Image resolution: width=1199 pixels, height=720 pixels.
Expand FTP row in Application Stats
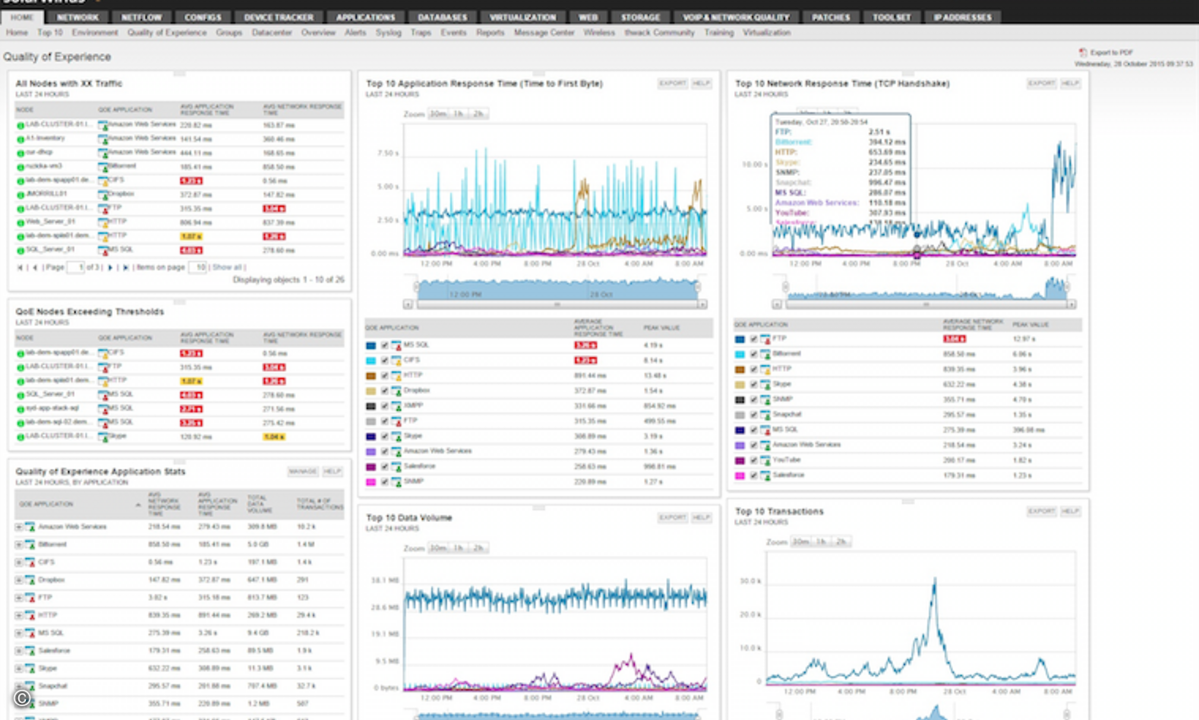(19, 598)
